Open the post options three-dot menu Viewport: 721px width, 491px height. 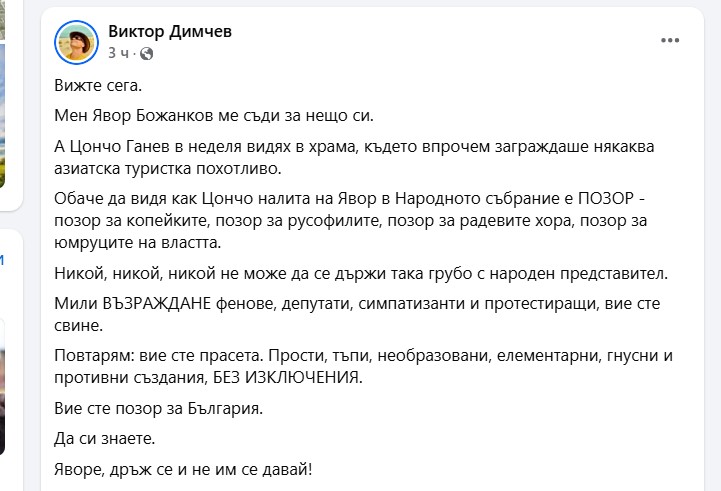670,40
